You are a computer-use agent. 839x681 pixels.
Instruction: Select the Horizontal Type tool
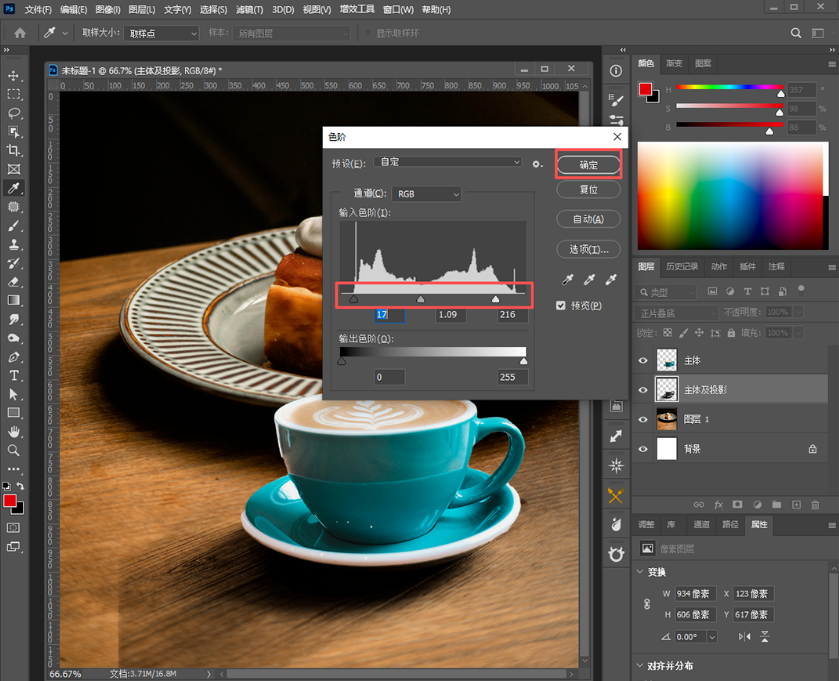click(x=14, y=376)
